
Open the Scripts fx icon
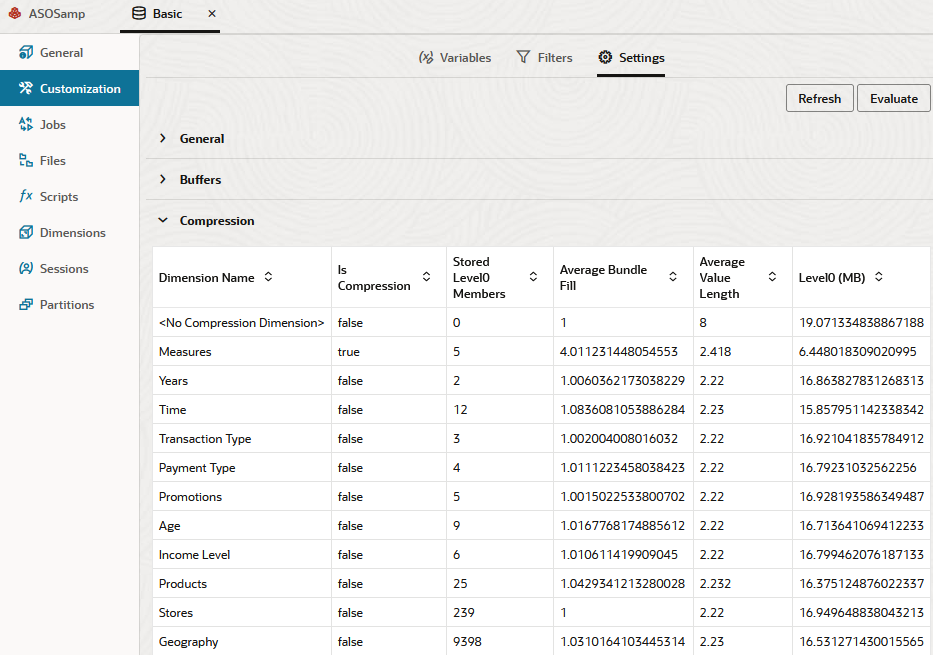pos(26,196)
